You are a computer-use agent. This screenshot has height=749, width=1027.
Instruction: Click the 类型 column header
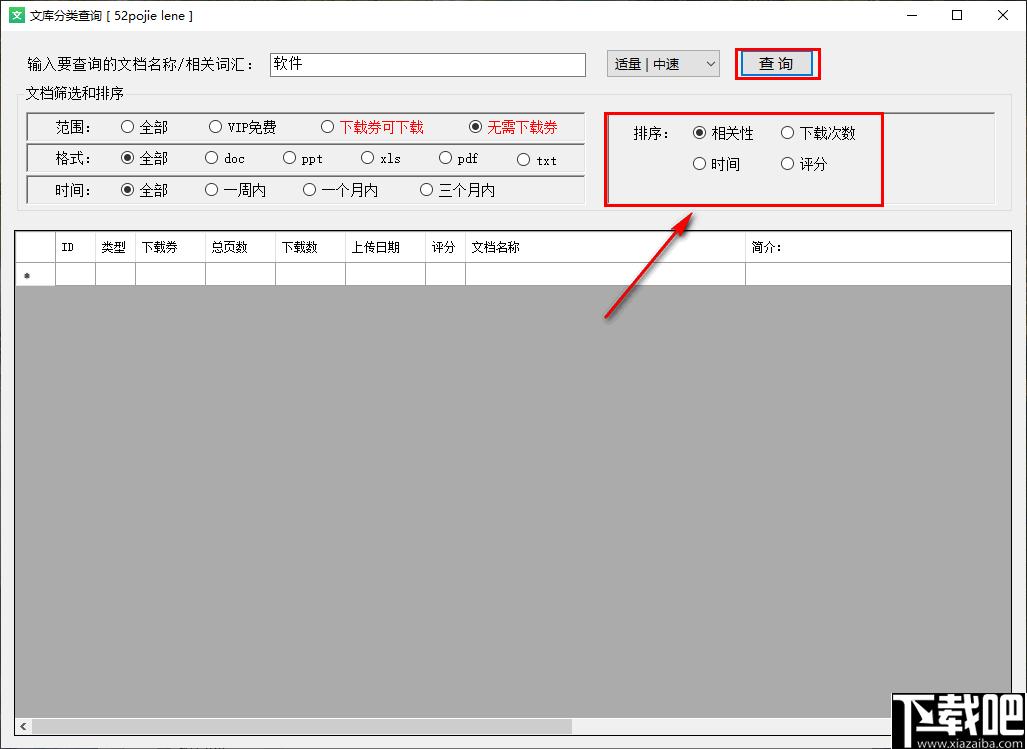[x=115, y=247]
